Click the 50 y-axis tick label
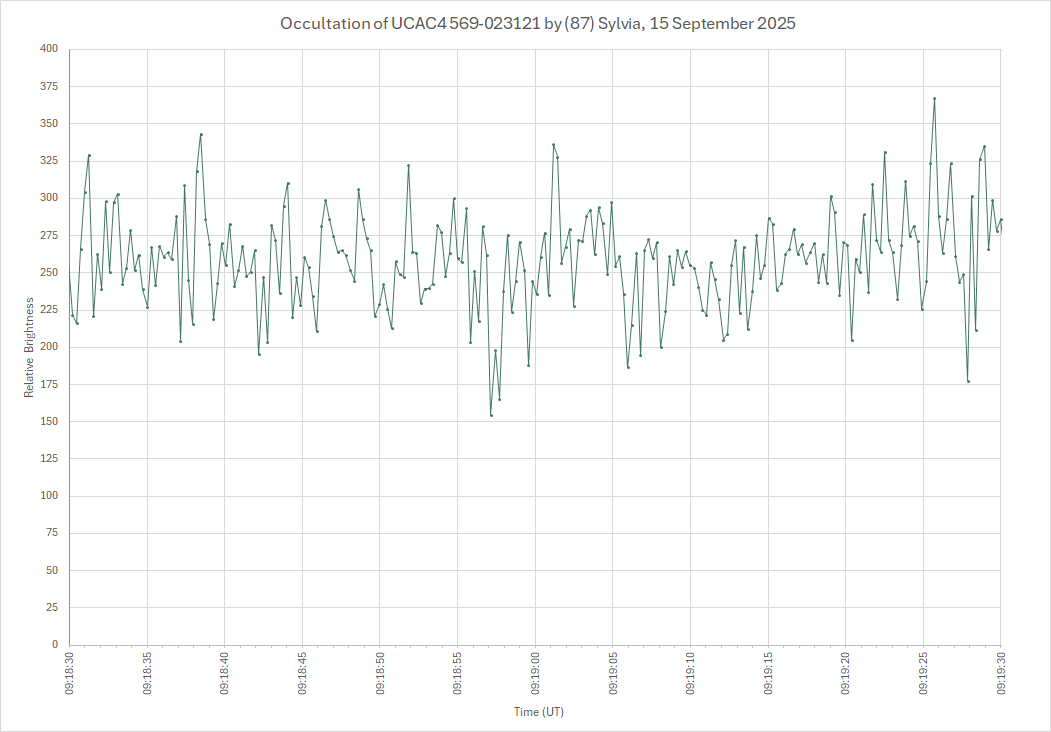Image resolution: width=1051 pixels, height=732 pixels. coord(52,570)
